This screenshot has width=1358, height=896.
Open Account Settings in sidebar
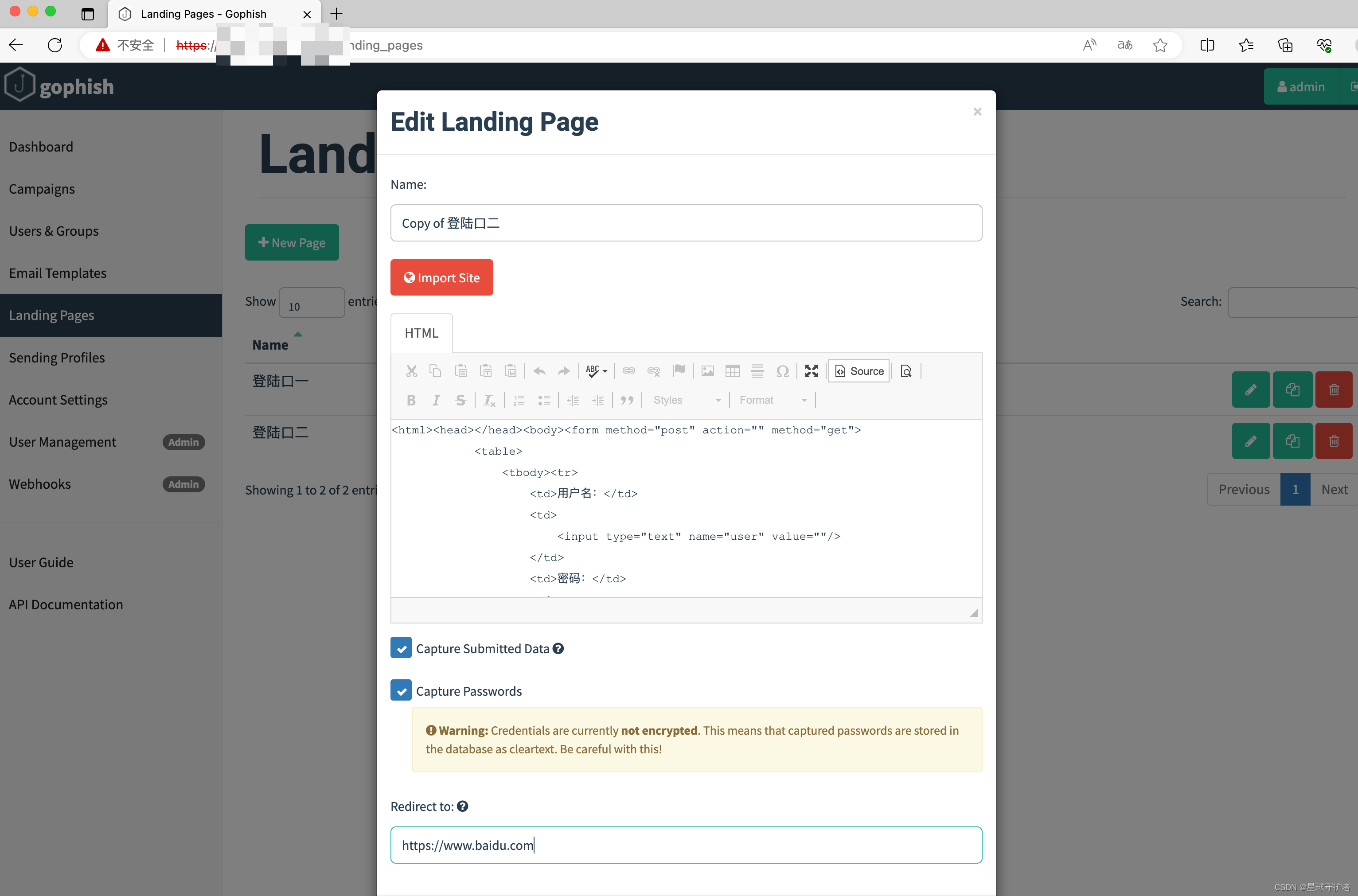click(59, 400)
